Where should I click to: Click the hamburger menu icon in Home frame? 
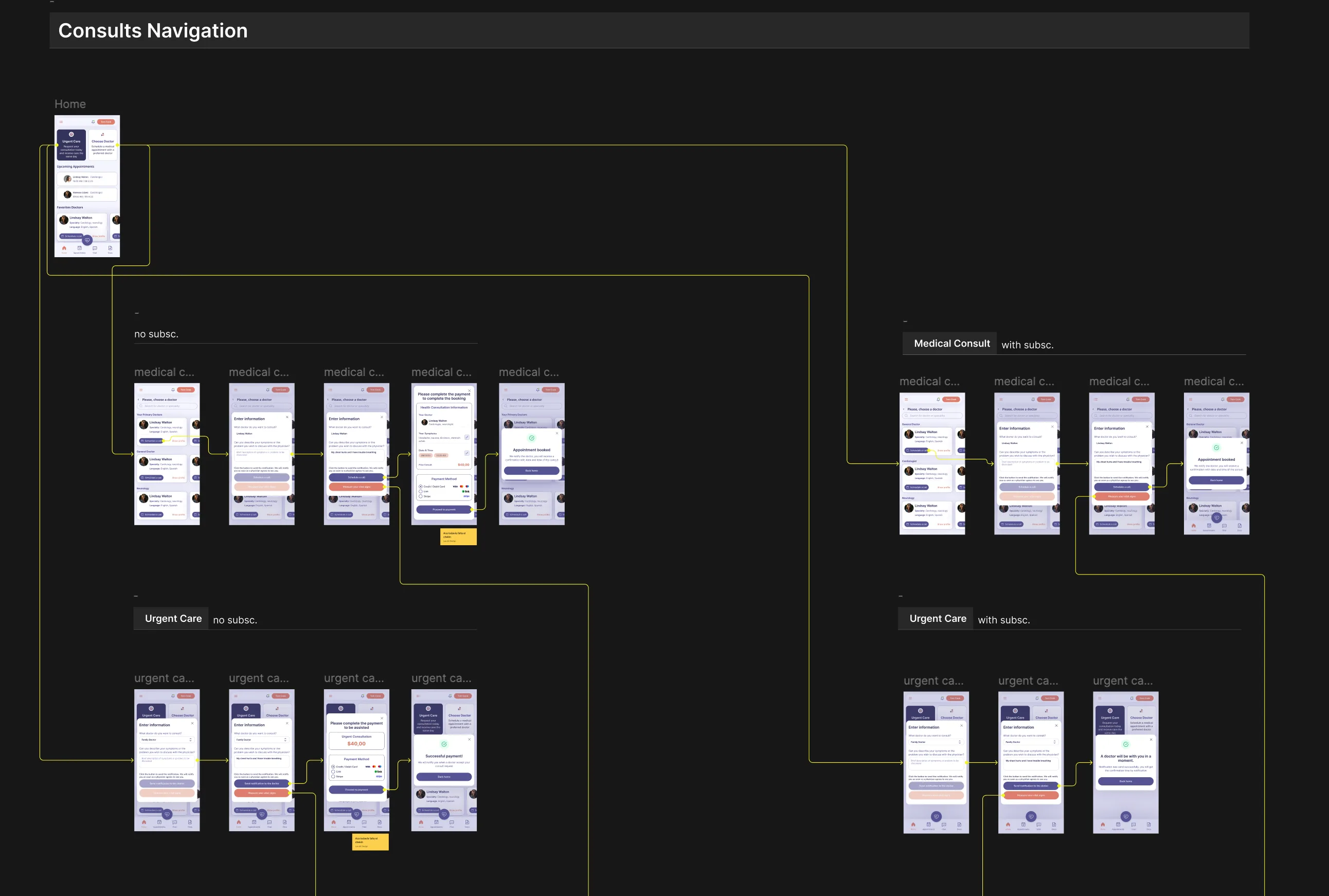(61, 122)
